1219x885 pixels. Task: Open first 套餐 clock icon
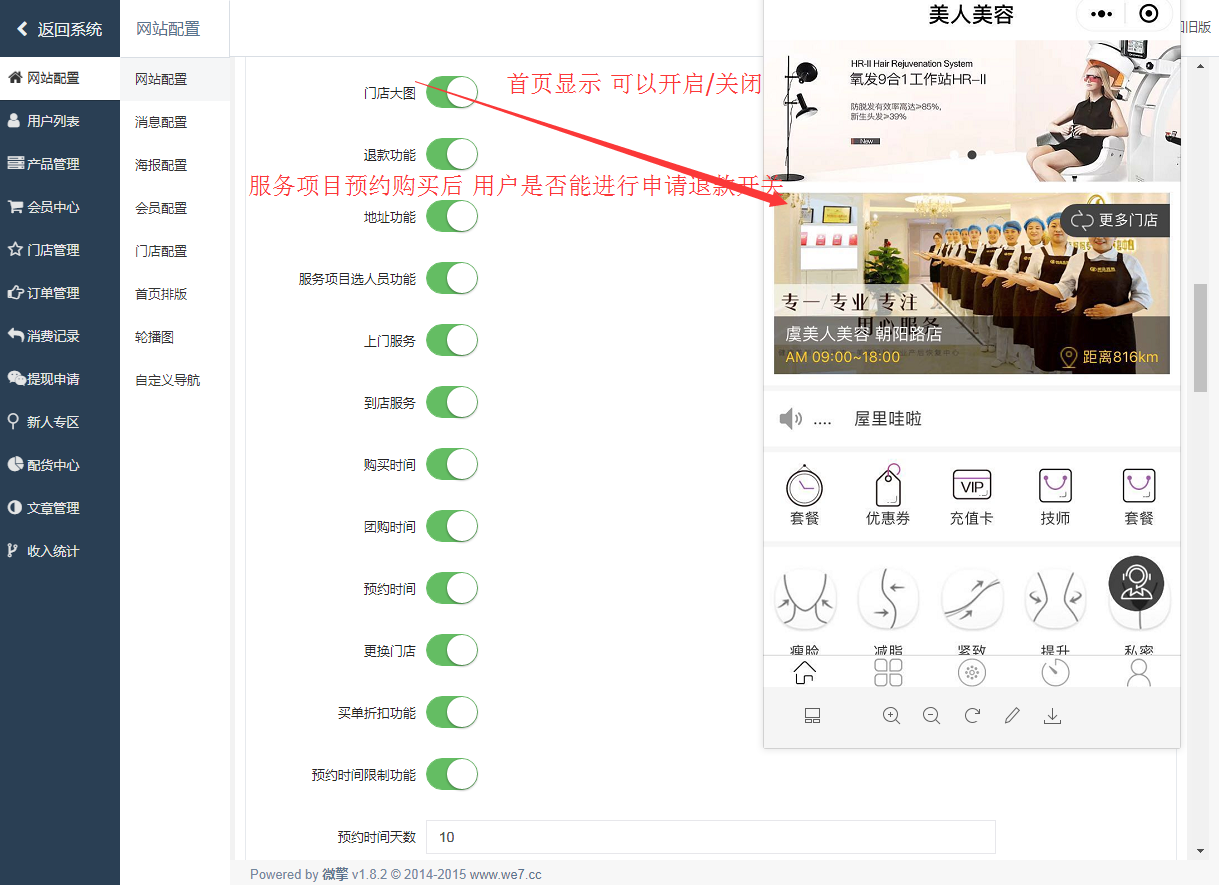coord(804,488)
